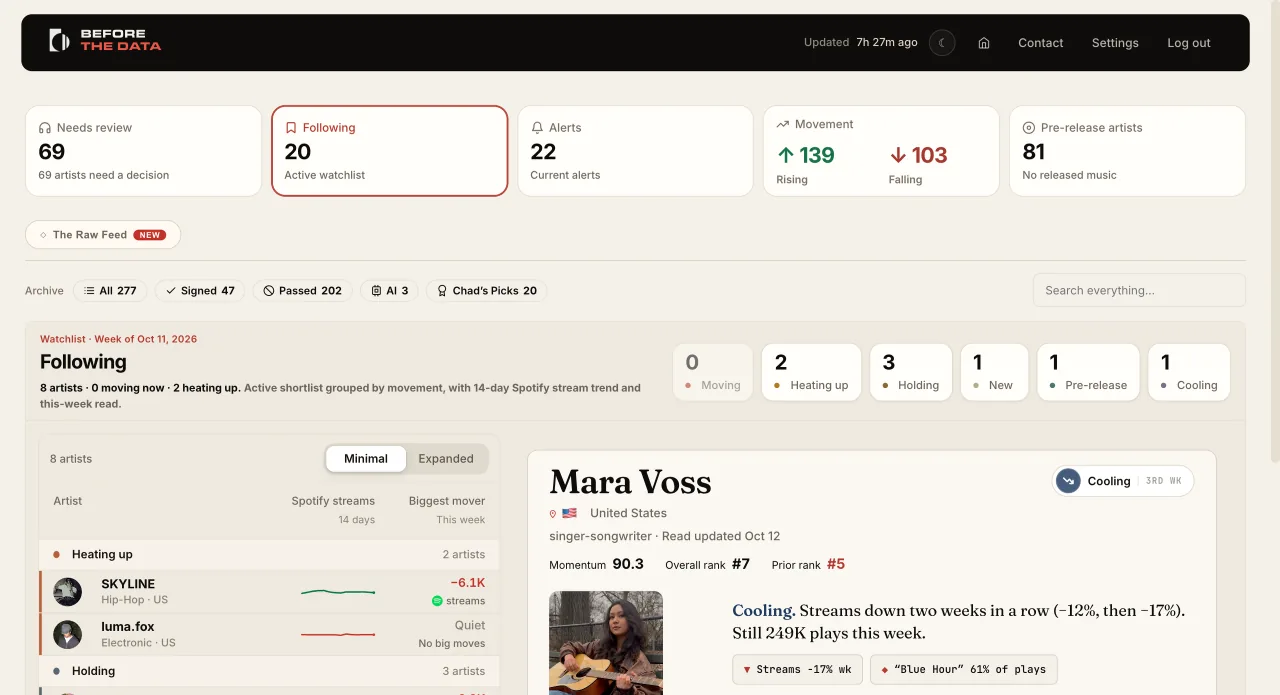
Task: Click the "Blue Hour" 61% of plays tag
Action: pyautogui.click(x=964, y=670)
